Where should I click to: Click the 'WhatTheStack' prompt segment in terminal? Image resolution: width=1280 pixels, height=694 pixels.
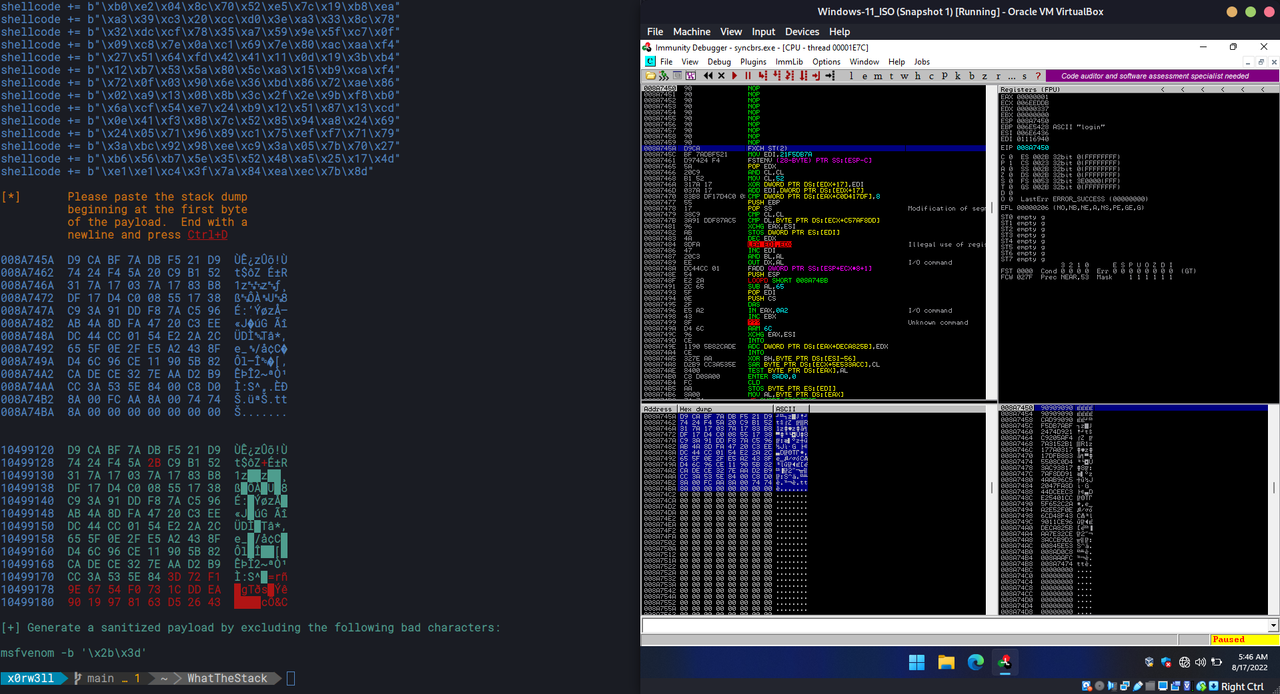(x=227, y=678)
